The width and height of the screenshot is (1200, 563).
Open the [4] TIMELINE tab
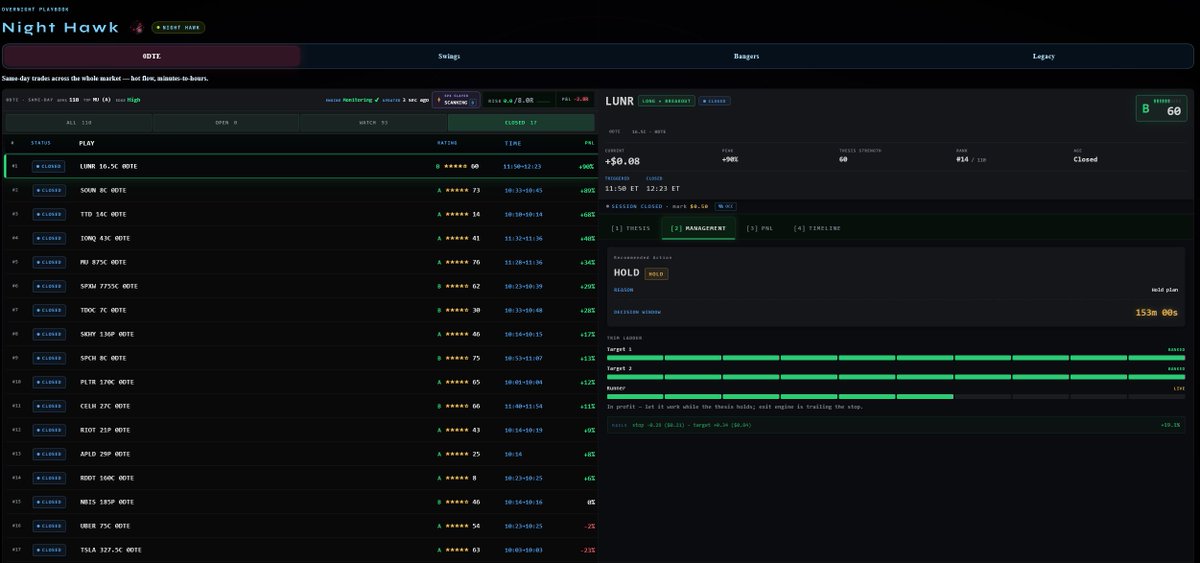point(817,229)
